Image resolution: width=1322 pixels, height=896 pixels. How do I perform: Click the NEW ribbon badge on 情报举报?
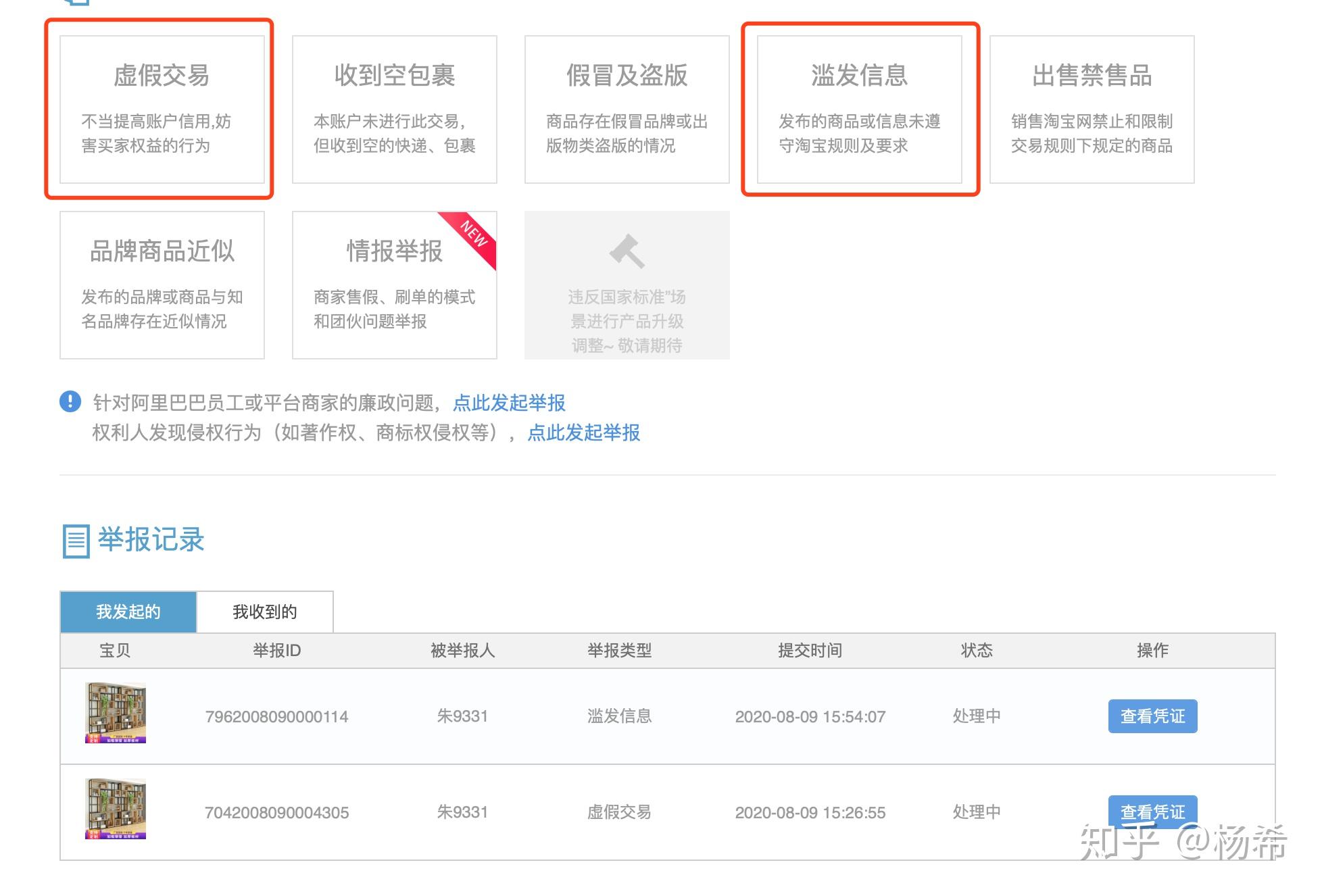click(475, 234)
